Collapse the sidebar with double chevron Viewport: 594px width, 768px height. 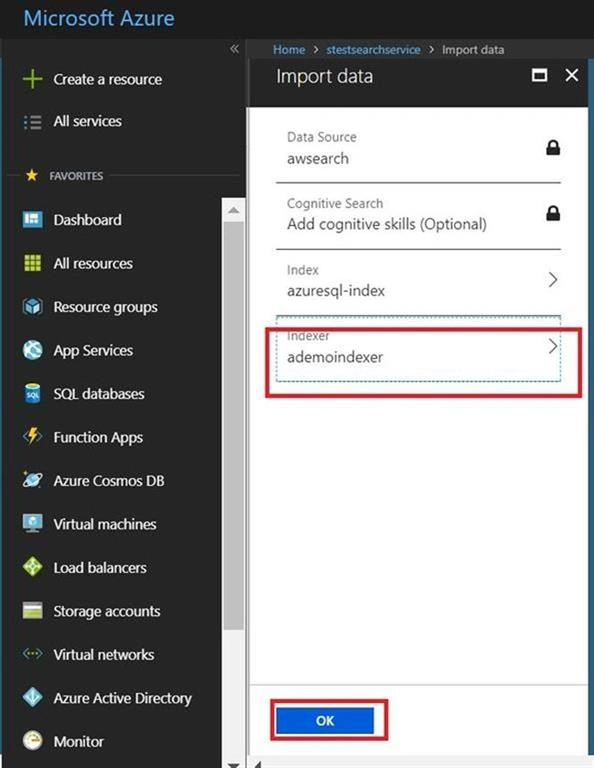[x=235, y=48]
